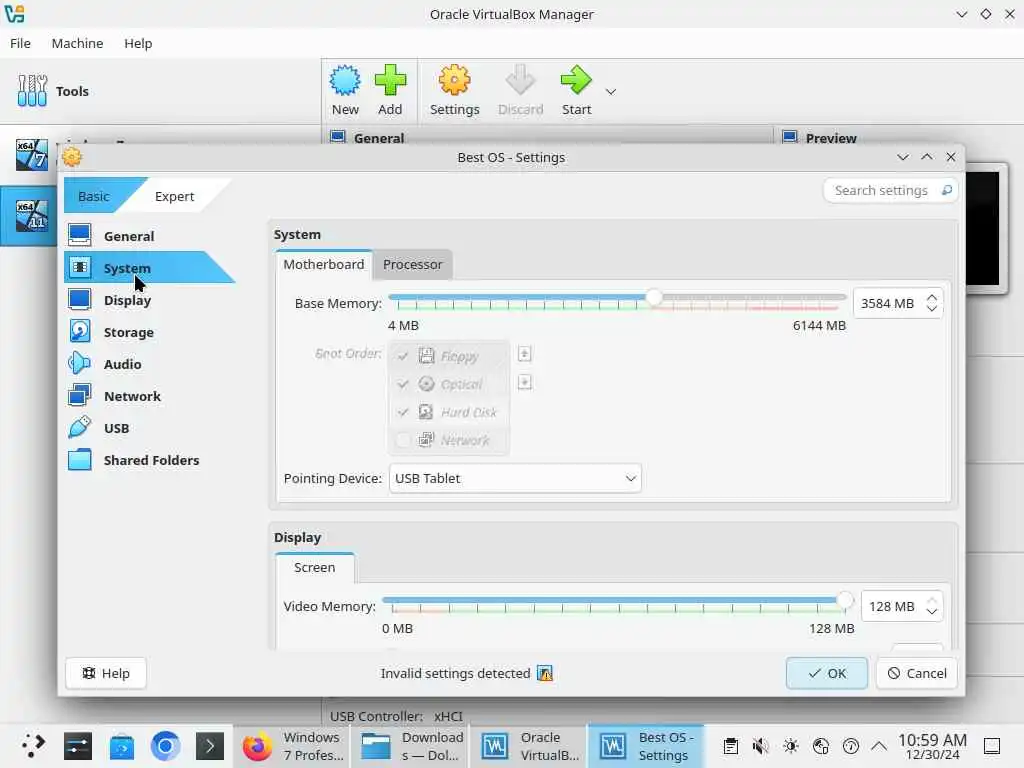
Task: Decrease Base Memory with the spinbox down arrow
Action: (x=932, y=308)
